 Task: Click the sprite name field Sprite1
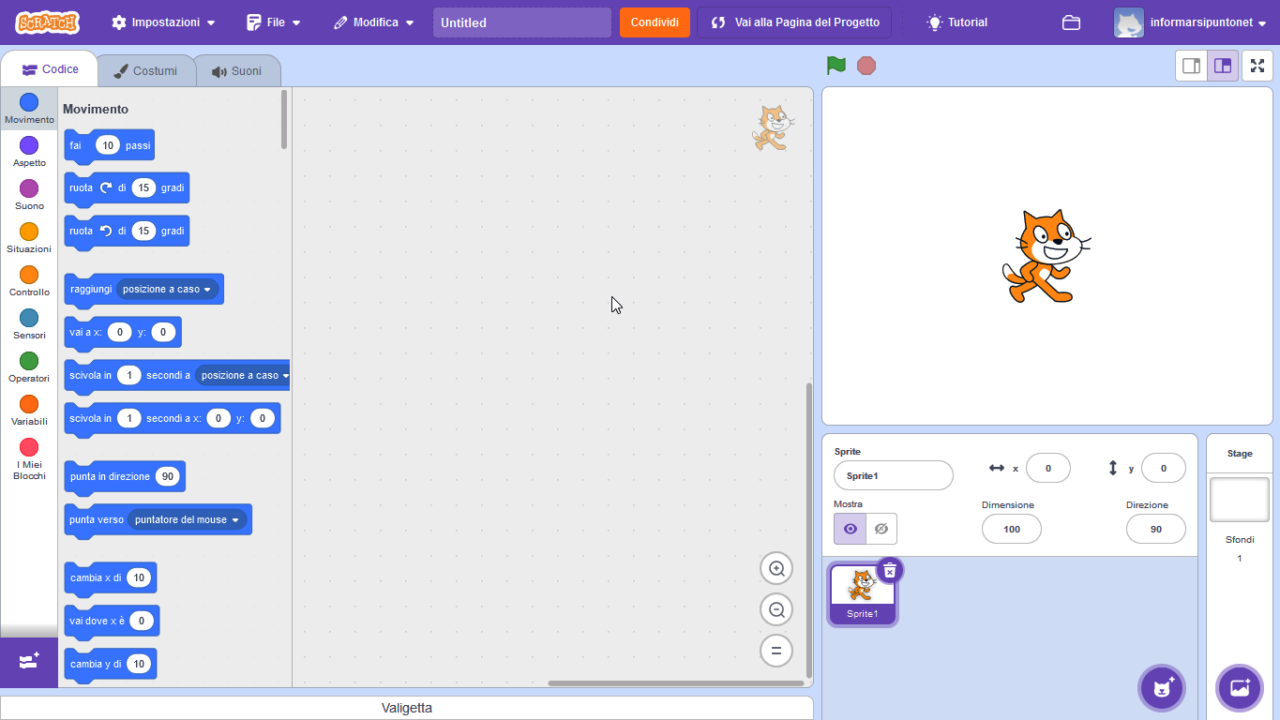[893, 476]
